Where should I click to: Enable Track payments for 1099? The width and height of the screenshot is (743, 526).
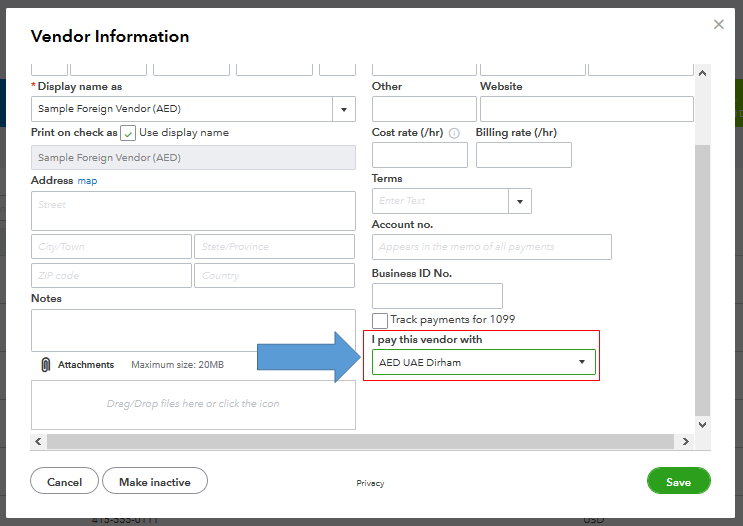[380, 320]
